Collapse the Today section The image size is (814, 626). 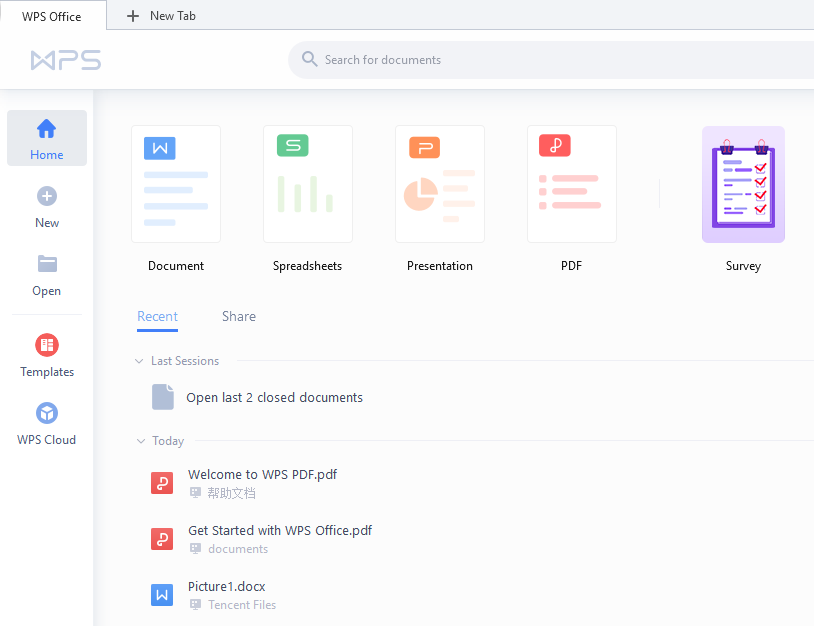click(x=140, y=441)
